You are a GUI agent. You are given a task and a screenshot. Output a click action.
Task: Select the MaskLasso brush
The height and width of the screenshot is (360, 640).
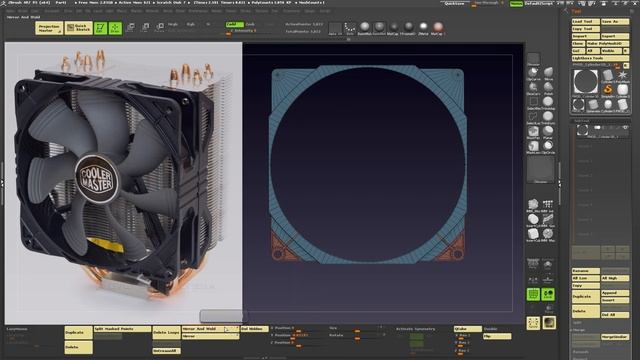coord(533,147)
